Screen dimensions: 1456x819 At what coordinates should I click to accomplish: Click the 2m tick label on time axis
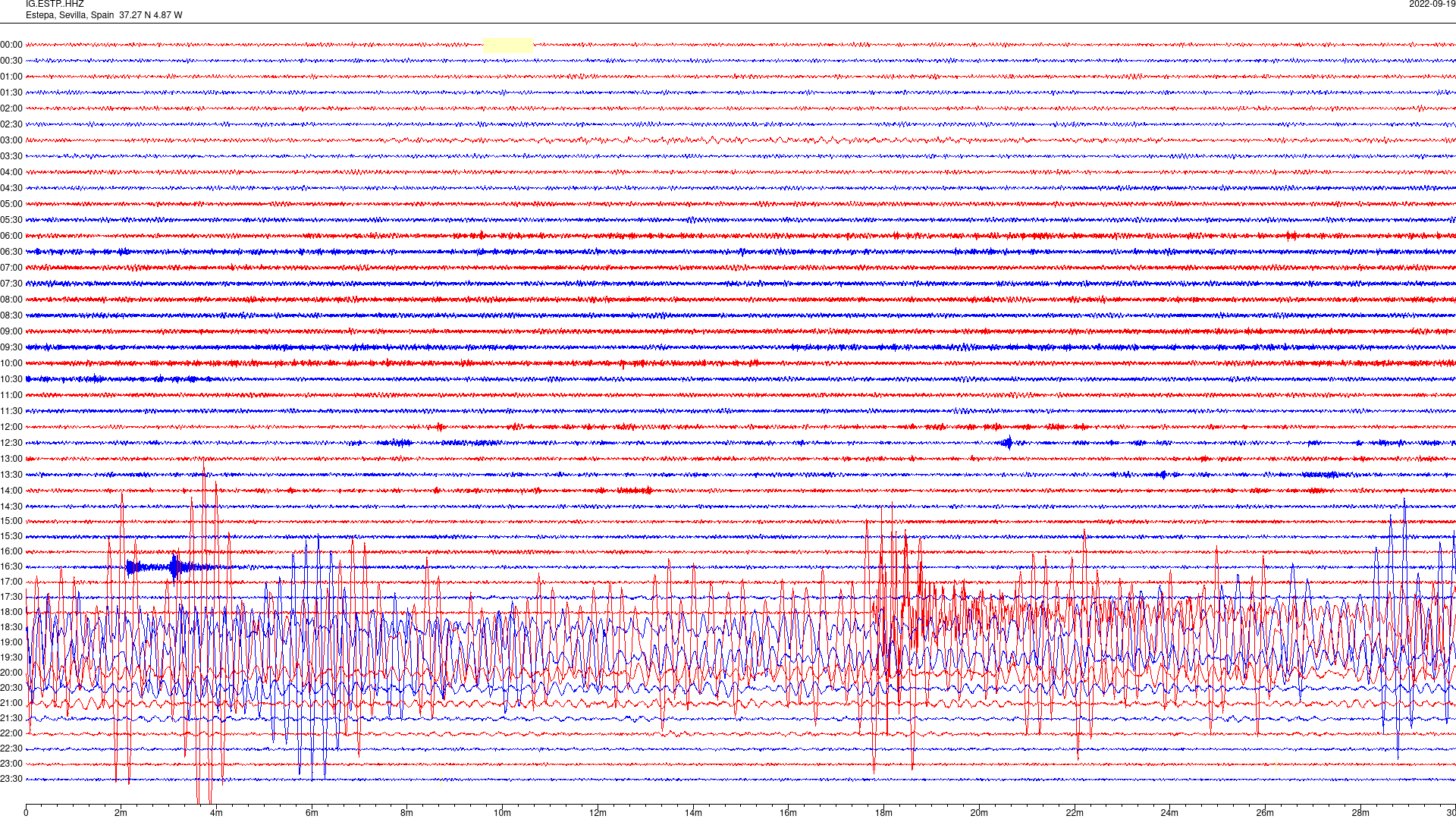pyautogui.click(x=121, y=813)
